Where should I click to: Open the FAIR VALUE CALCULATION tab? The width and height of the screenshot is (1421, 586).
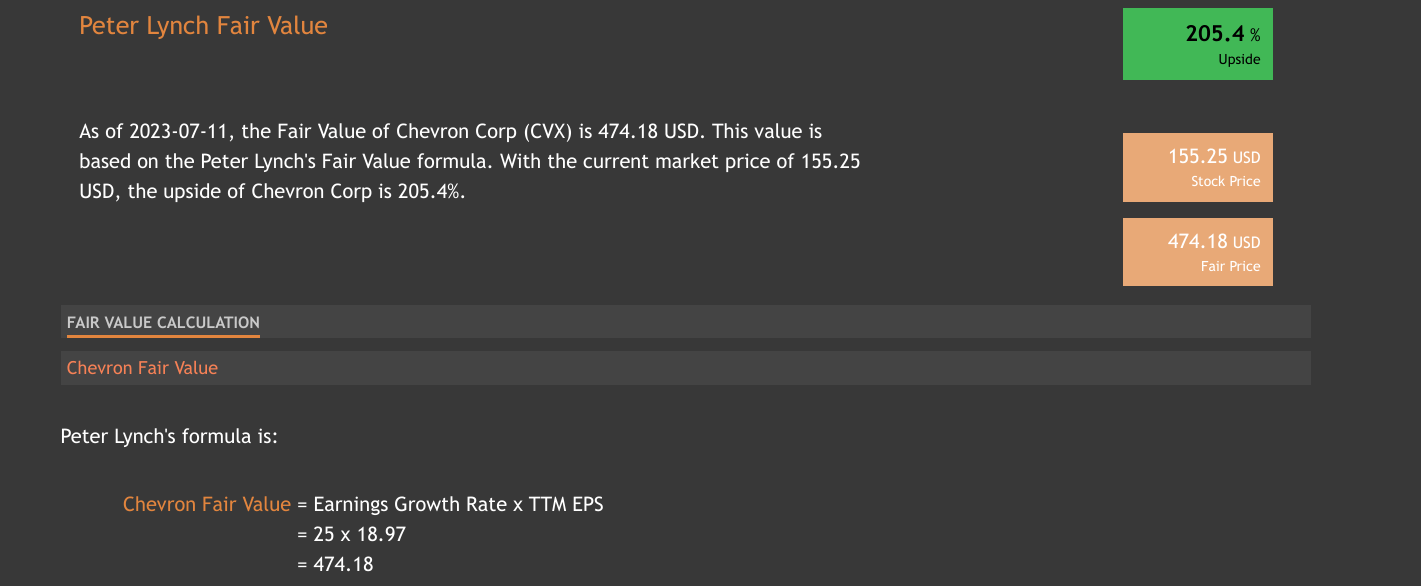click(163, 322)
